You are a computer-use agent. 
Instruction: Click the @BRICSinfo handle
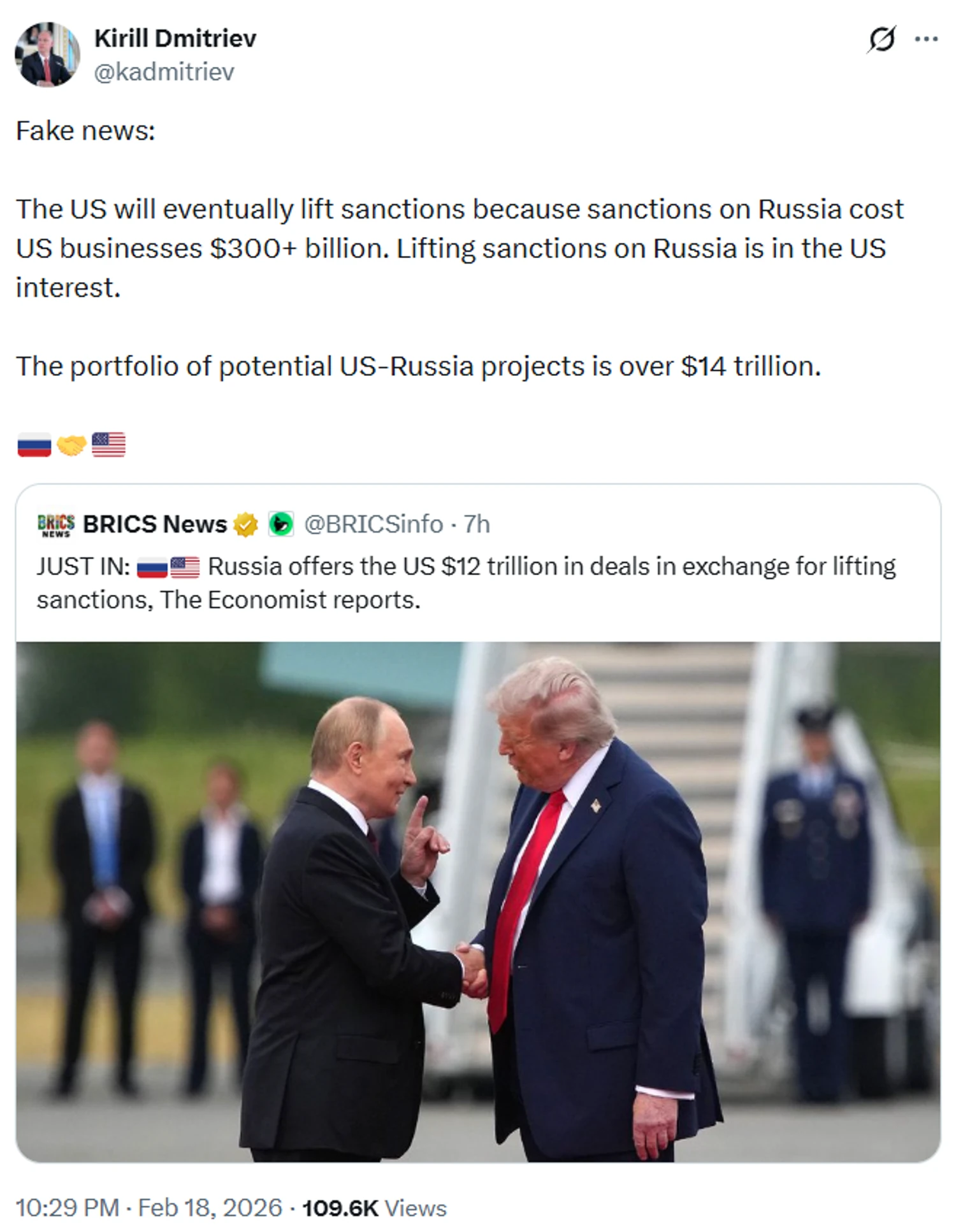(x=373, y=524)
